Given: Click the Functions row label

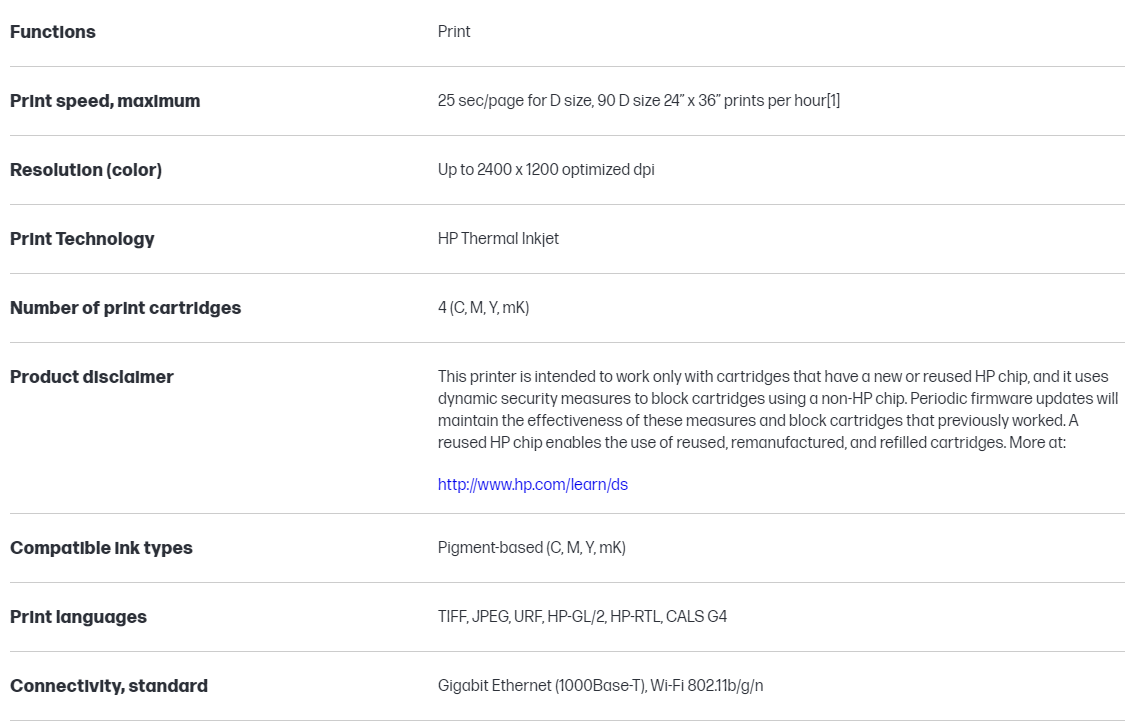Looking at the screenshot, I should [x=53, y=32].
